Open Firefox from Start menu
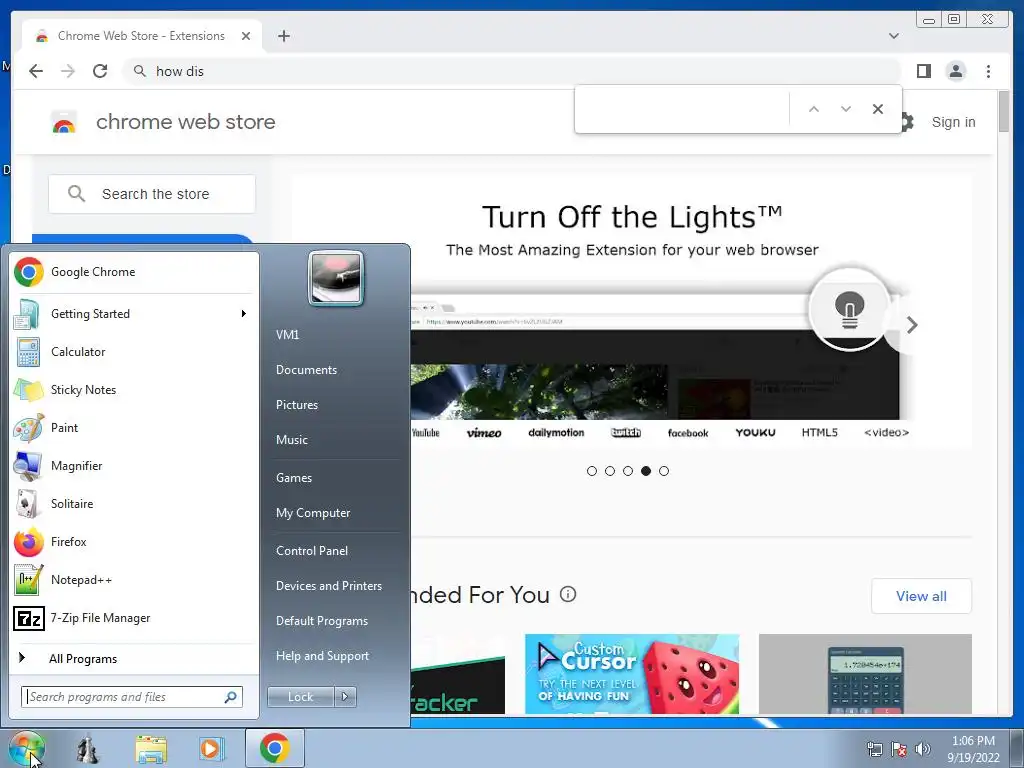Screen dimensions: 1024x768 (x=134, y=541)
